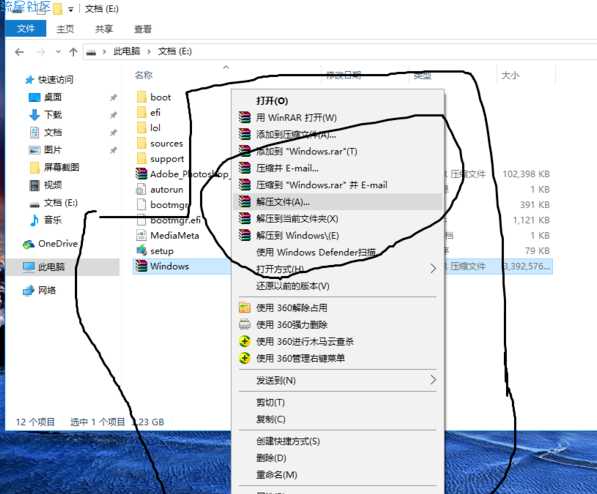Select OneDrive in the navigation pane

(x=58, y=244)
